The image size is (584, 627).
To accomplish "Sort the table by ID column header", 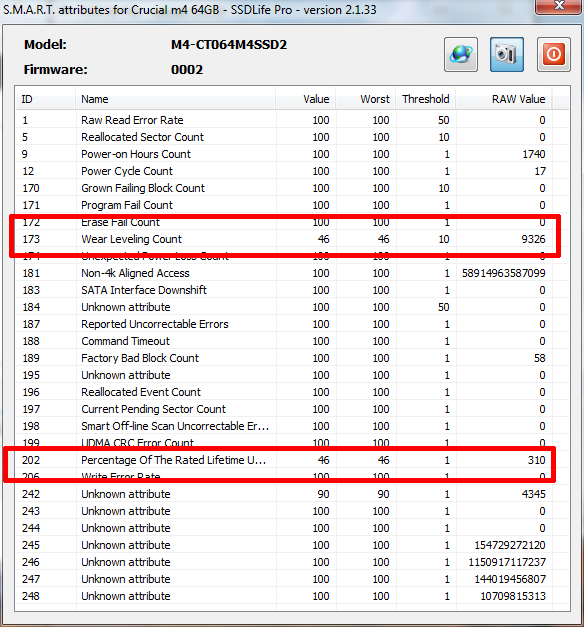I will click(46, 99).
